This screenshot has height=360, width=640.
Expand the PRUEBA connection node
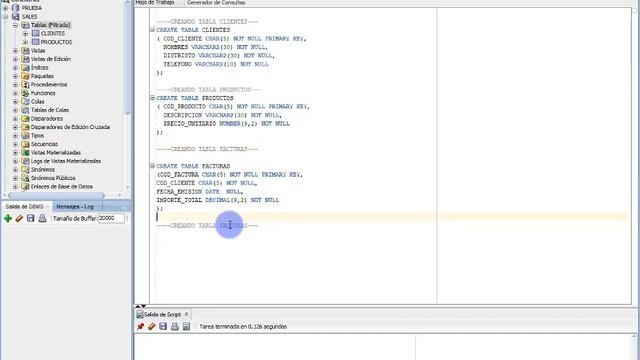[x=5, y=8]
